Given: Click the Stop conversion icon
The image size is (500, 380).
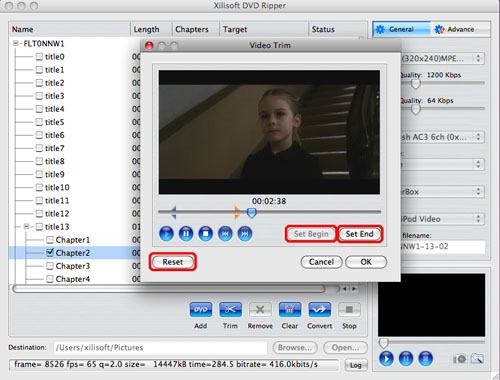Looking at the screenshot, I should (x=349, y=310).
